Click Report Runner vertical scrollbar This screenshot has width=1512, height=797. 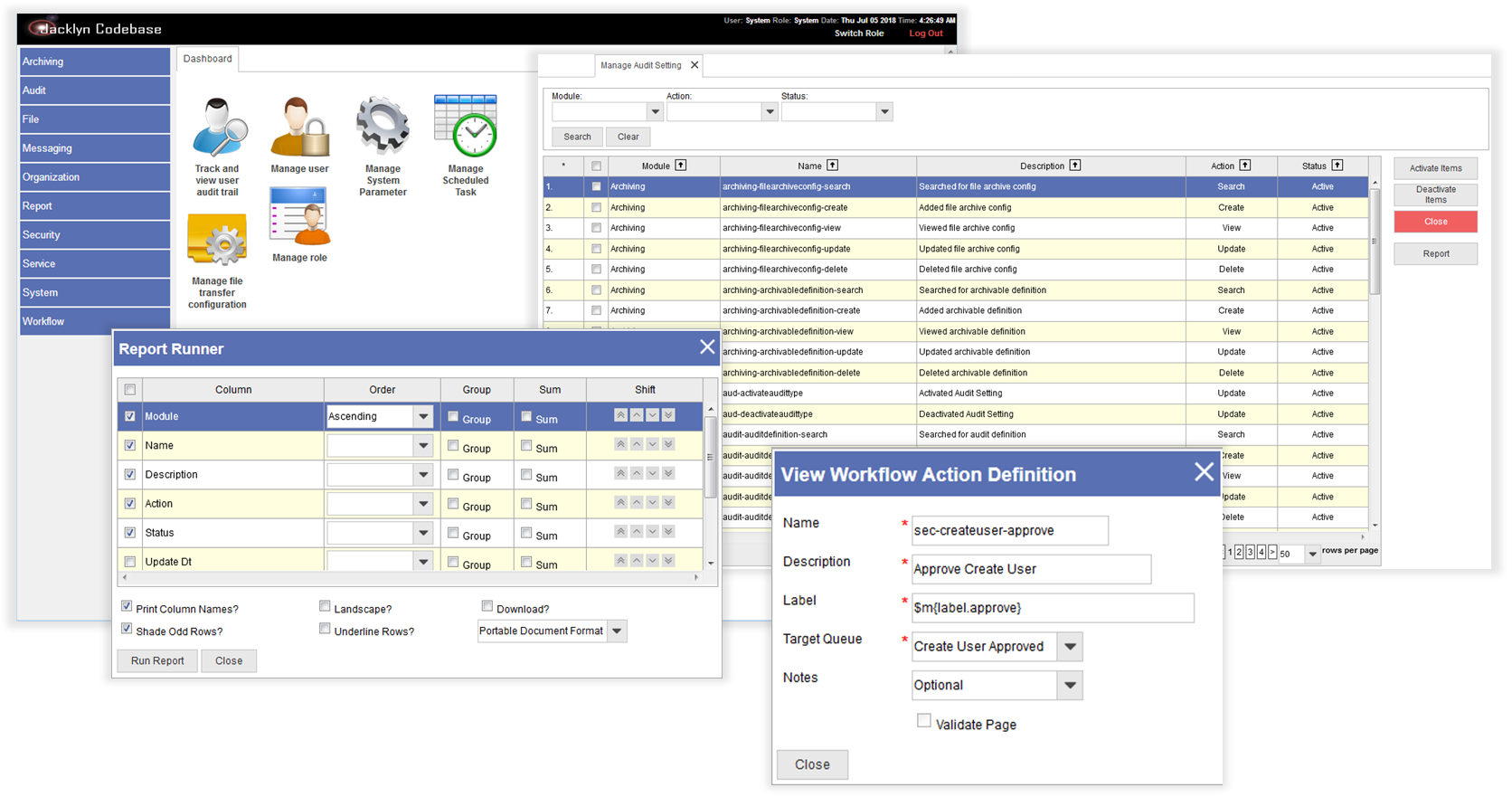(x=711, y=457)
